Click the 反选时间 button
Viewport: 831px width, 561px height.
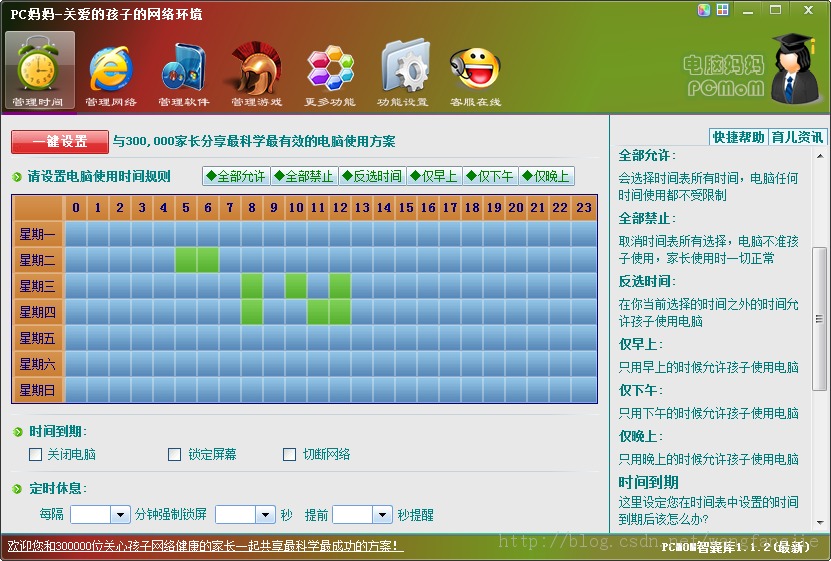pyautogui.click(x=372, y=176)
